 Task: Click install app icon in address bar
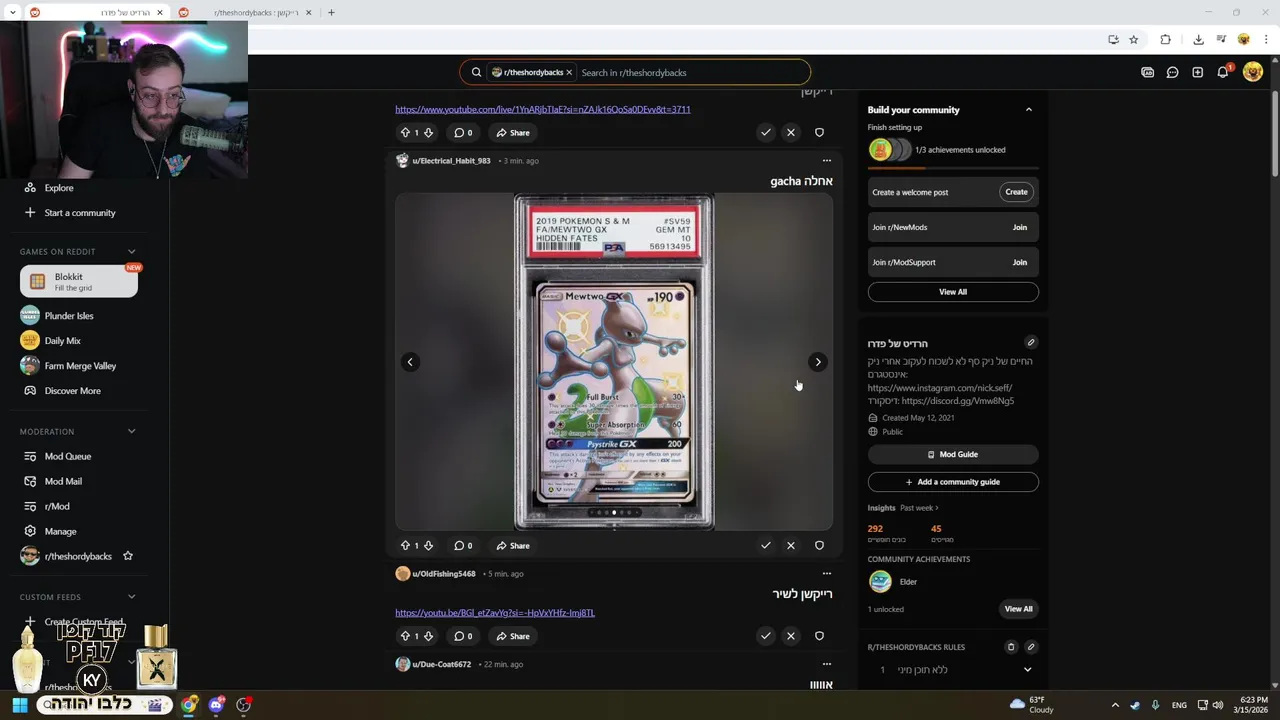1113,39
